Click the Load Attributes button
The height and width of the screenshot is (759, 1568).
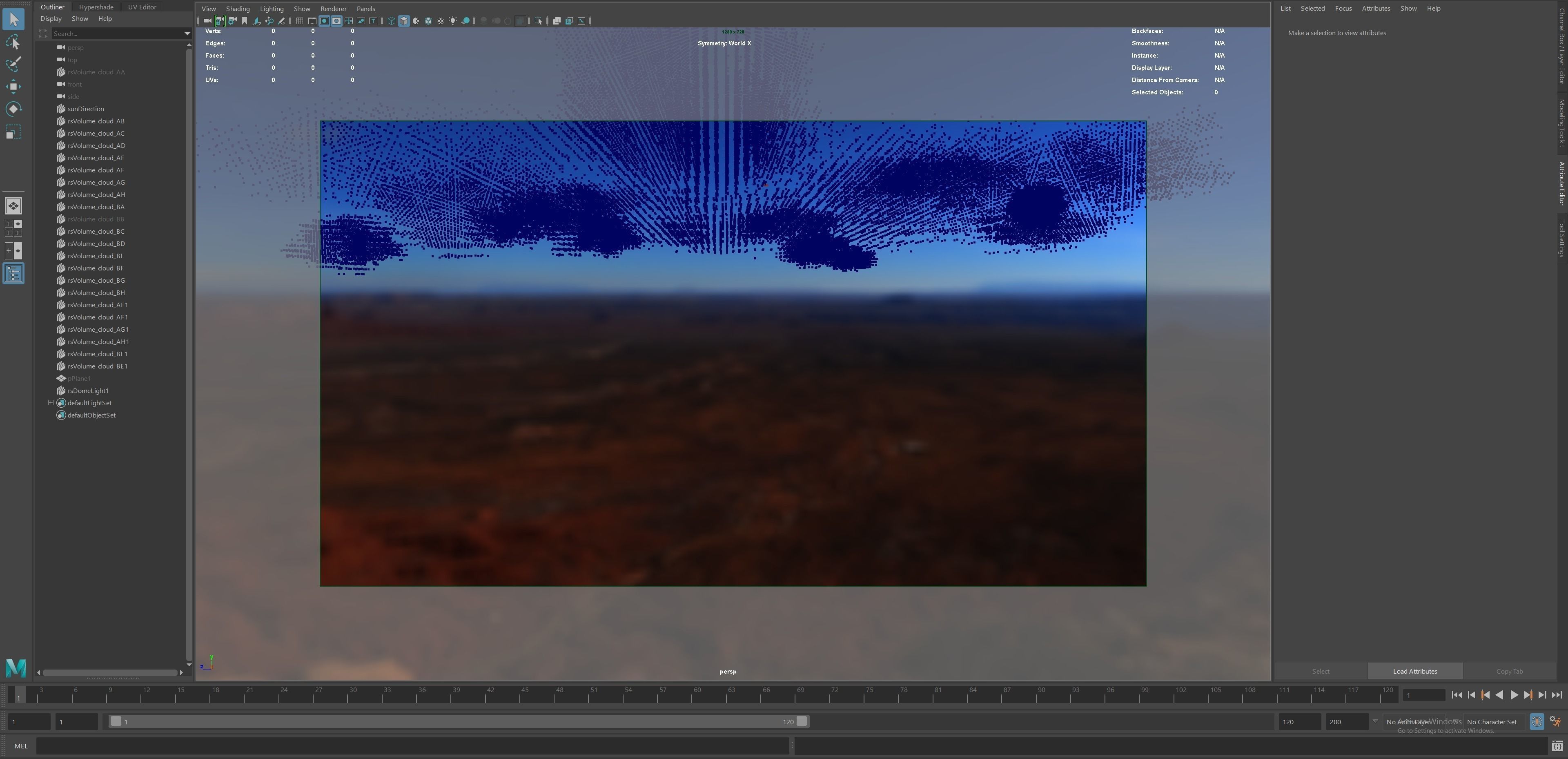1414,671
